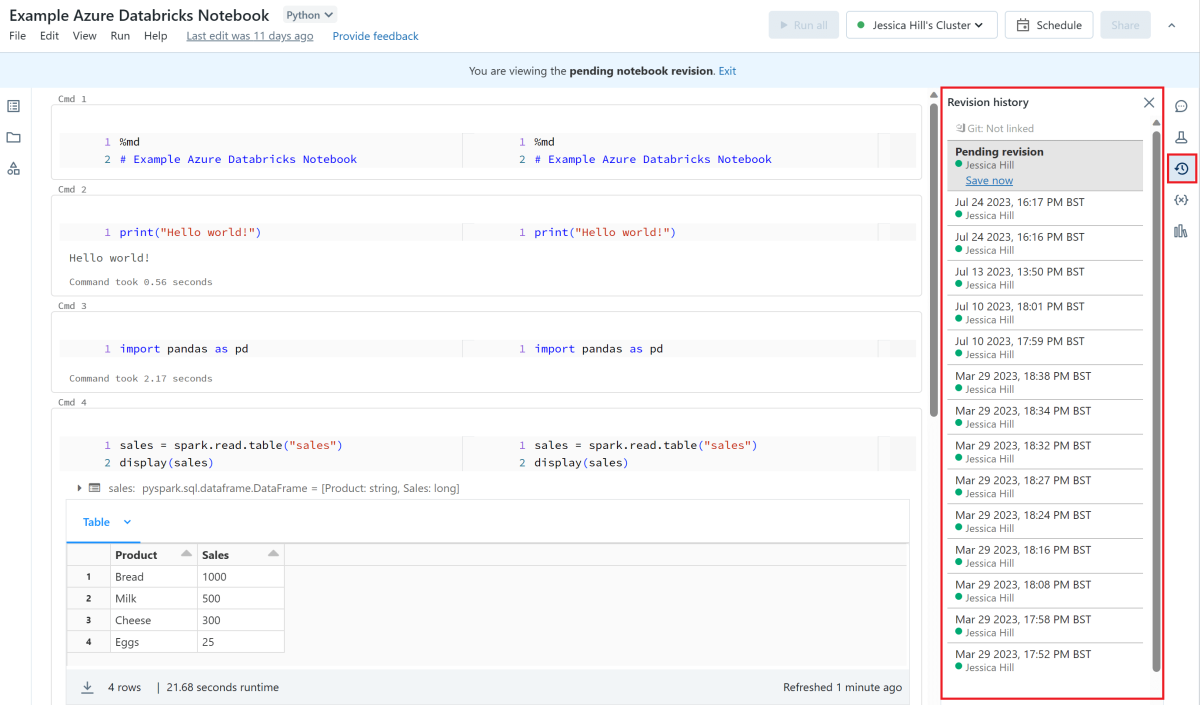The width and height of the screenshot is (1200, 705).
Task: Click the Provide feedback link
Action: 375,36
